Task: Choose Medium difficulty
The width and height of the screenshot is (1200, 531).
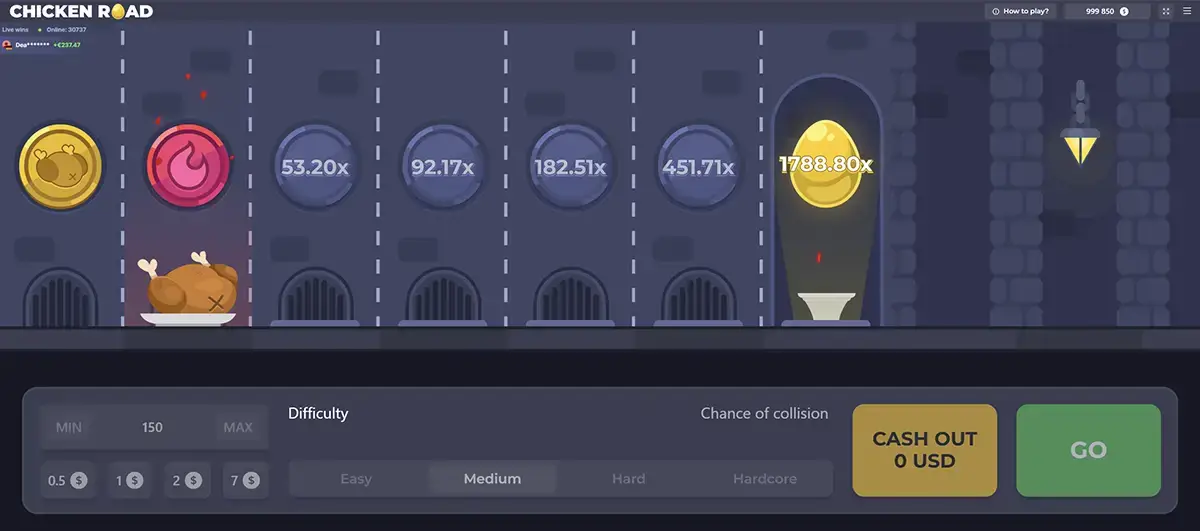Action: pos(492,479)
